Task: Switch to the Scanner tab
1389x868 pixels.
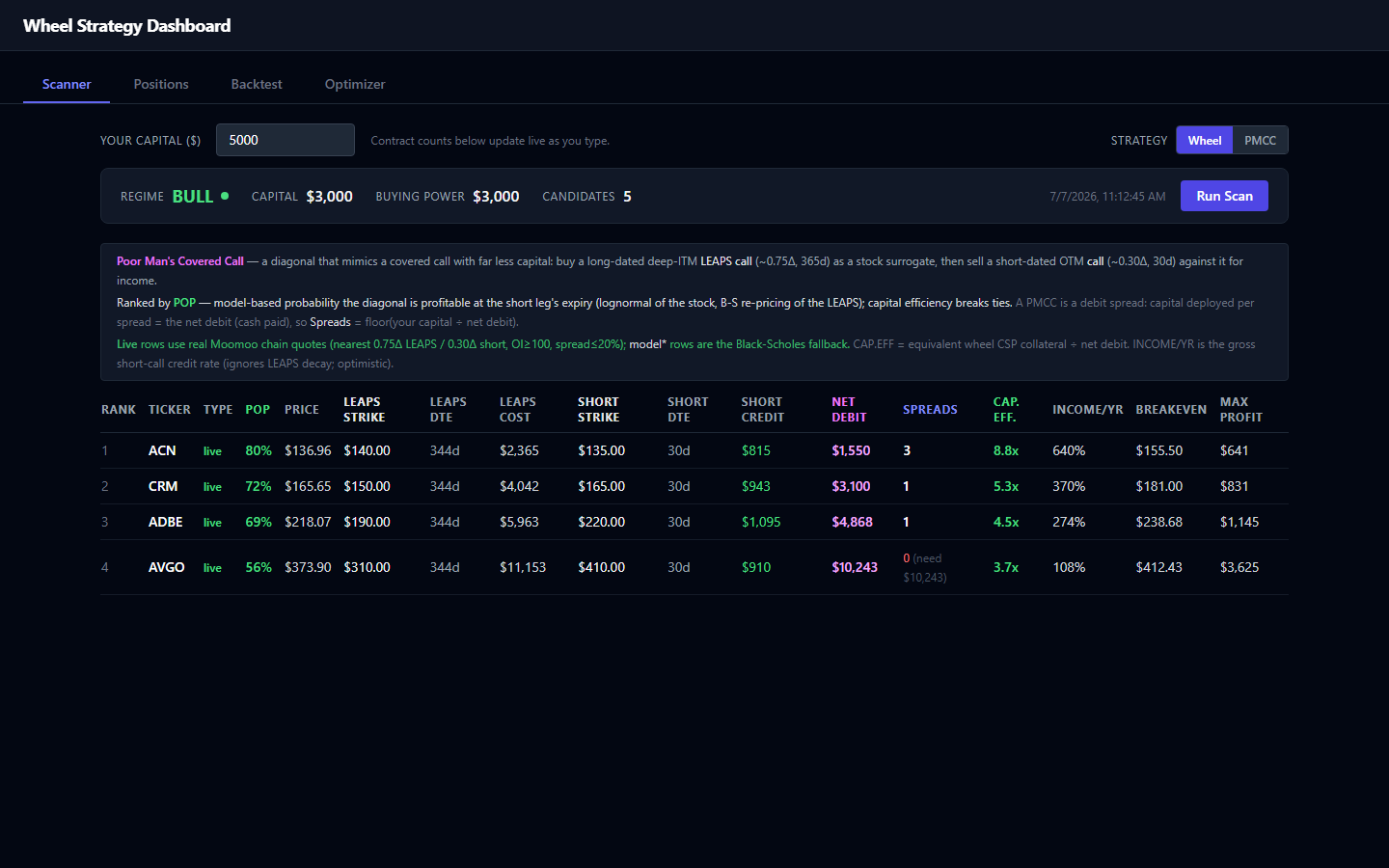Action: (x=67, y=84)
